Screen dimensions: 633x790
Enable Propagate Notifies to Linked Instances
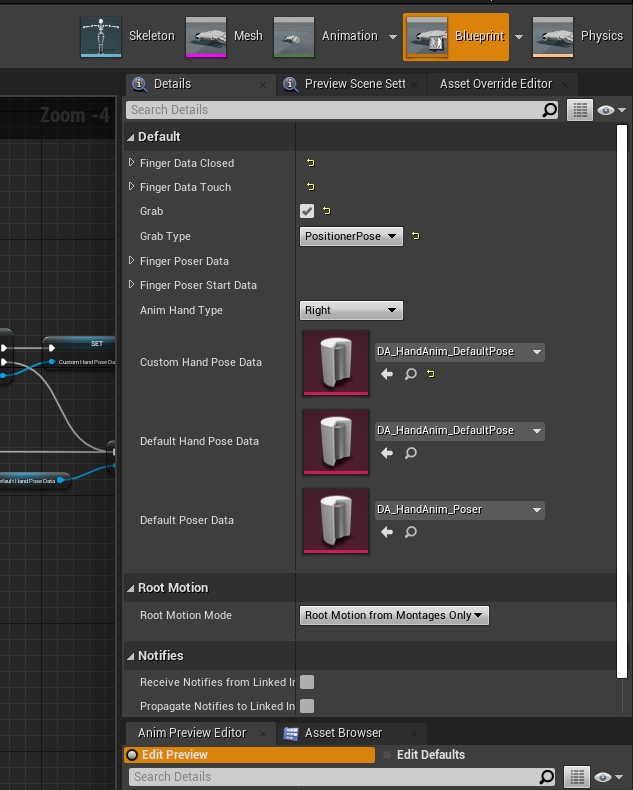(x=307, y=706)
